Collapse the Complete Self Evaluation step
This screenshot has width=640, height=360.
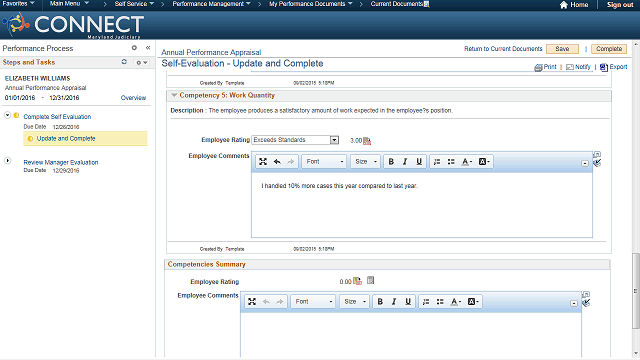click(x=7, y=115)
